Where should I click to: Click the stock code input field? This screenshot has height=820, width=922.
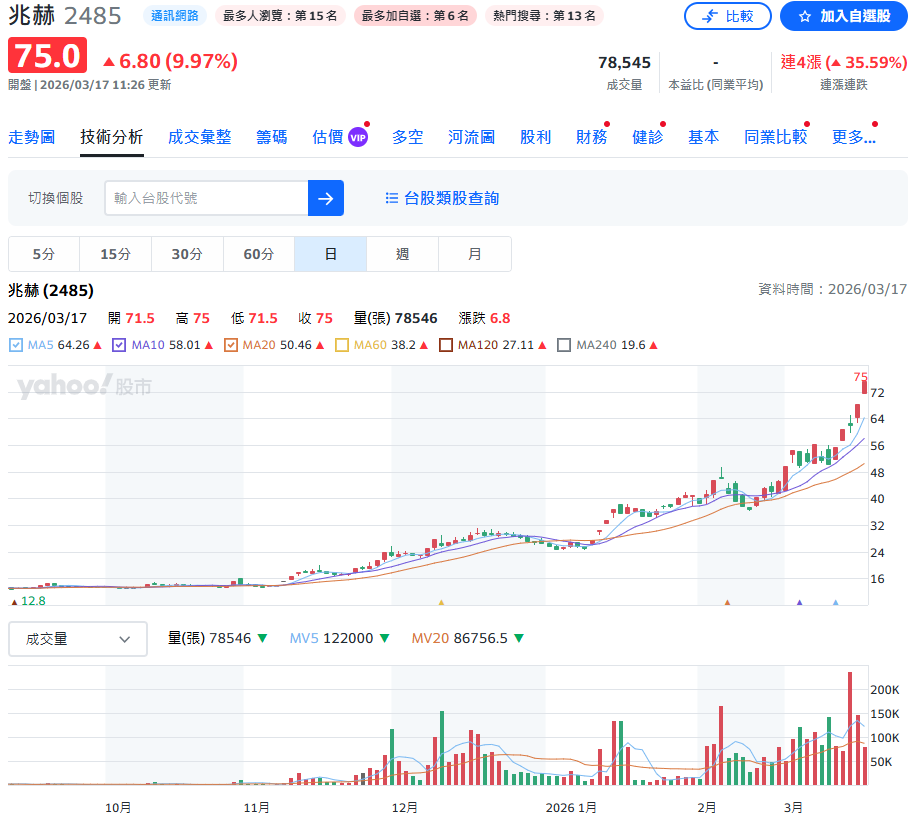[206, 198]
